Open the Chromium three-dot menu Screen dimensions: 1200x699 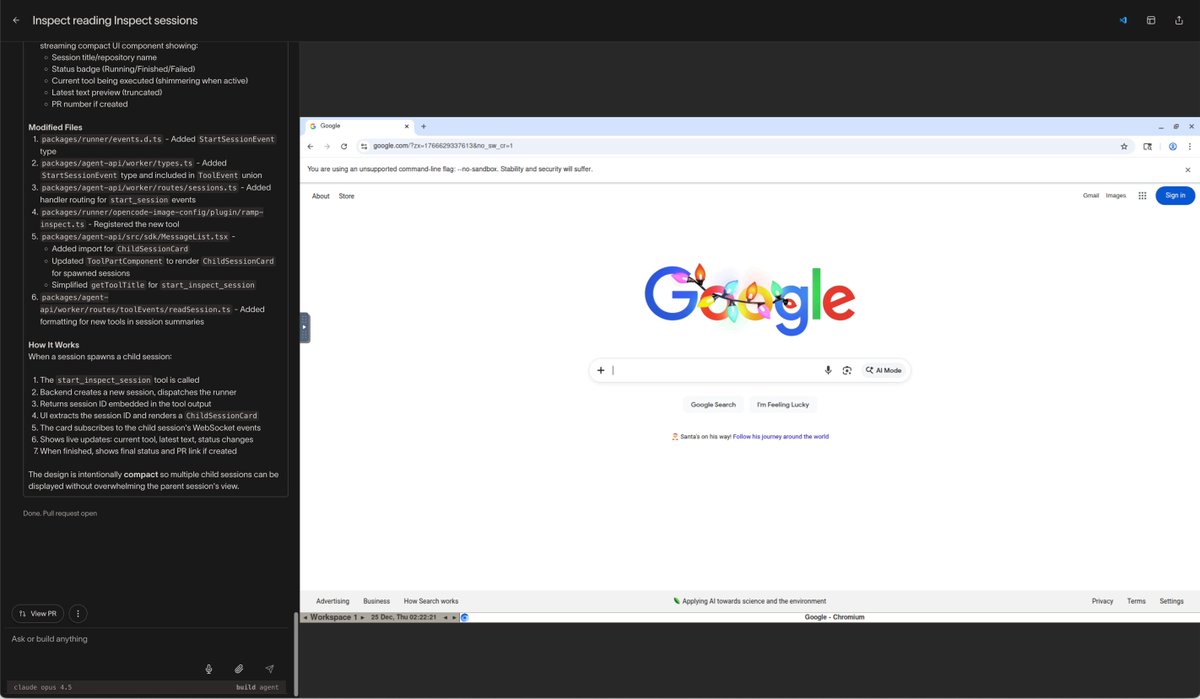coord(1189,146)
